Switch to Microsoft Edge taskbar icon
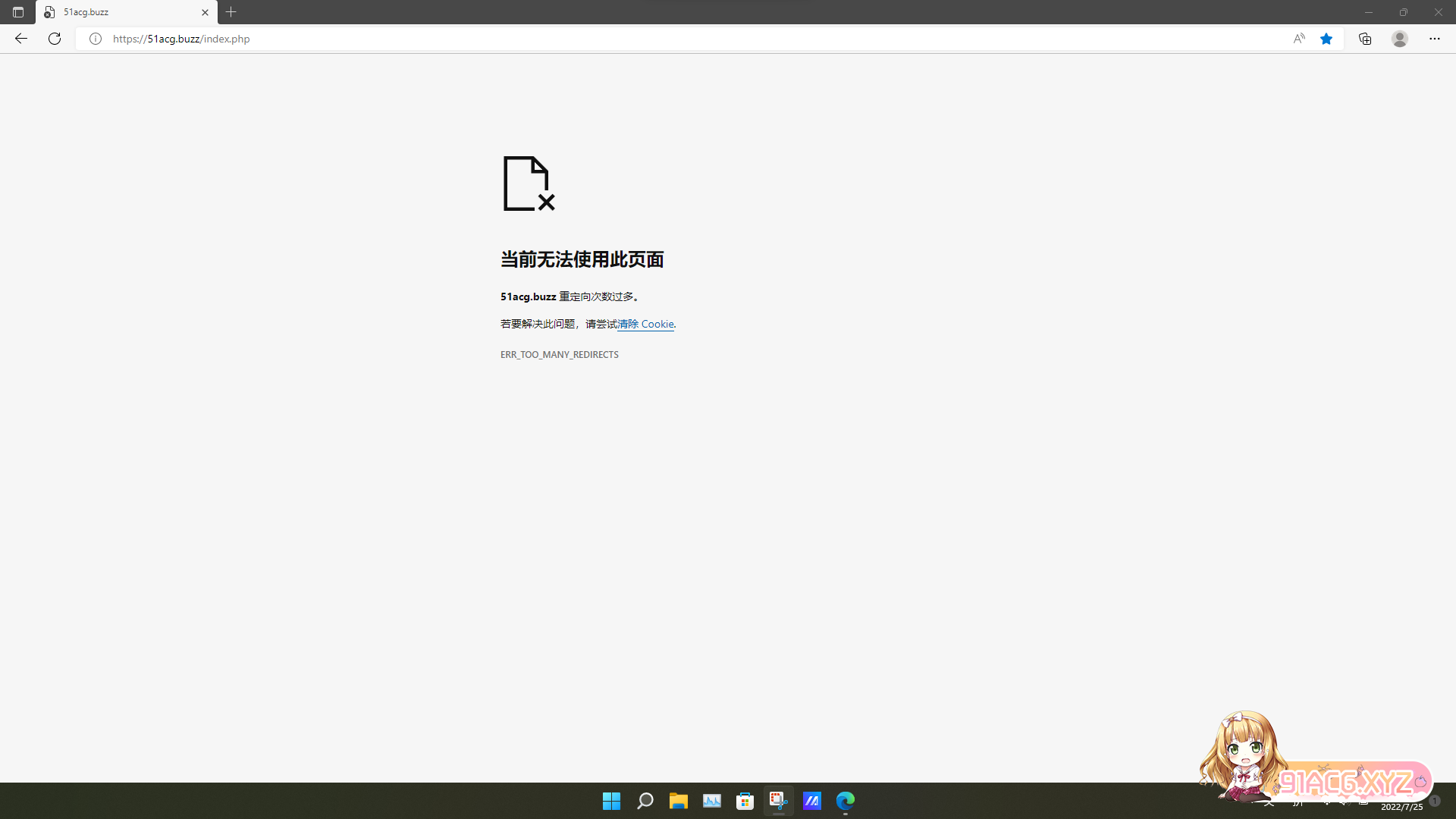Image resolution: width=1456 pixels, height=819 pixels. (846, 801)
